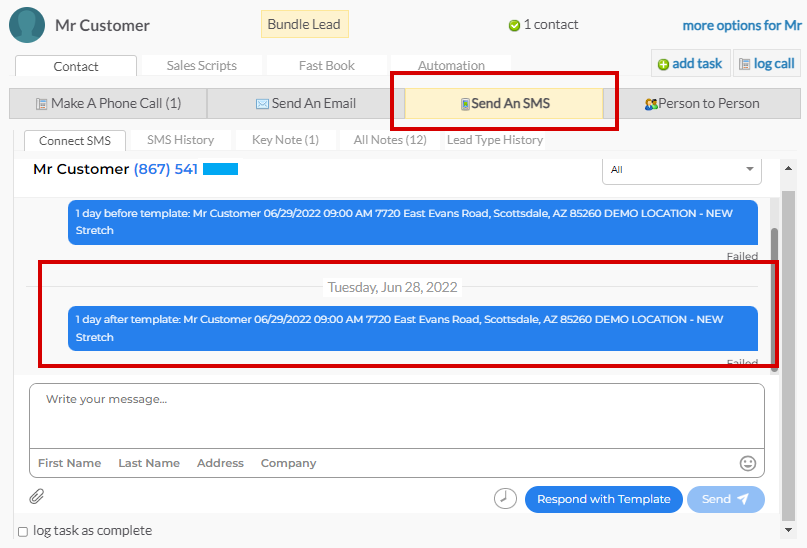Click the Send button

coord(726,499)
